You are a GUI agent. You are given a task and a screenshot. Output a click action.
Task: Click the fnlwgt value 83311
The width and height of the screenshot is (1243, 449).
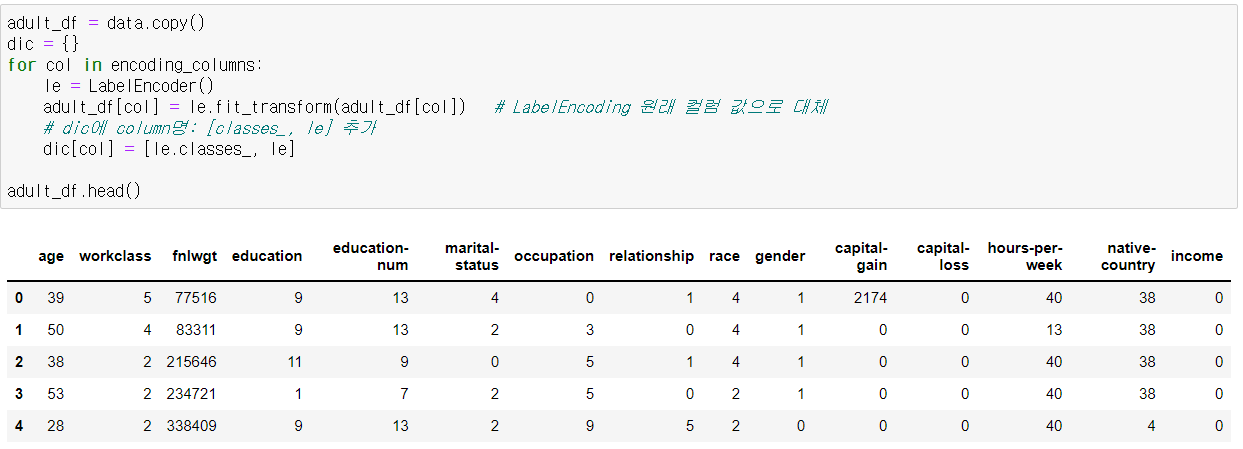(195, 330)
